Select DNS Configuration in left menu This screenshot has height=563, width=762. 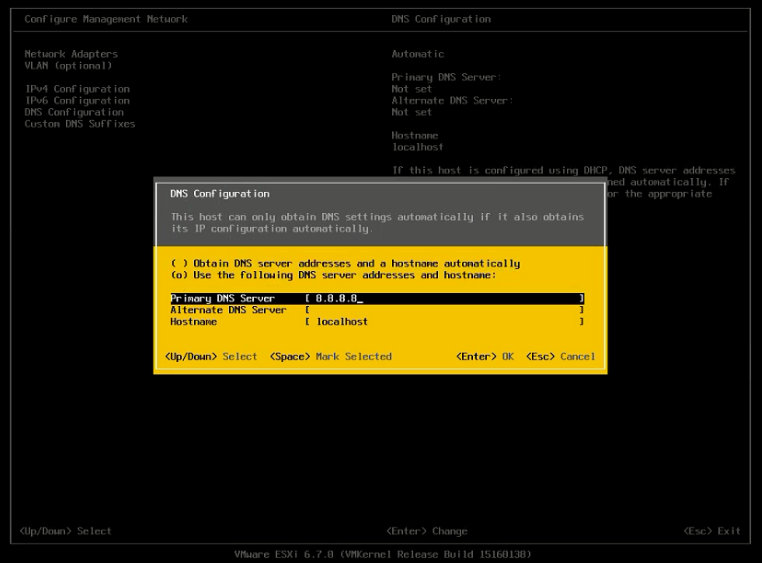point(74,112)
